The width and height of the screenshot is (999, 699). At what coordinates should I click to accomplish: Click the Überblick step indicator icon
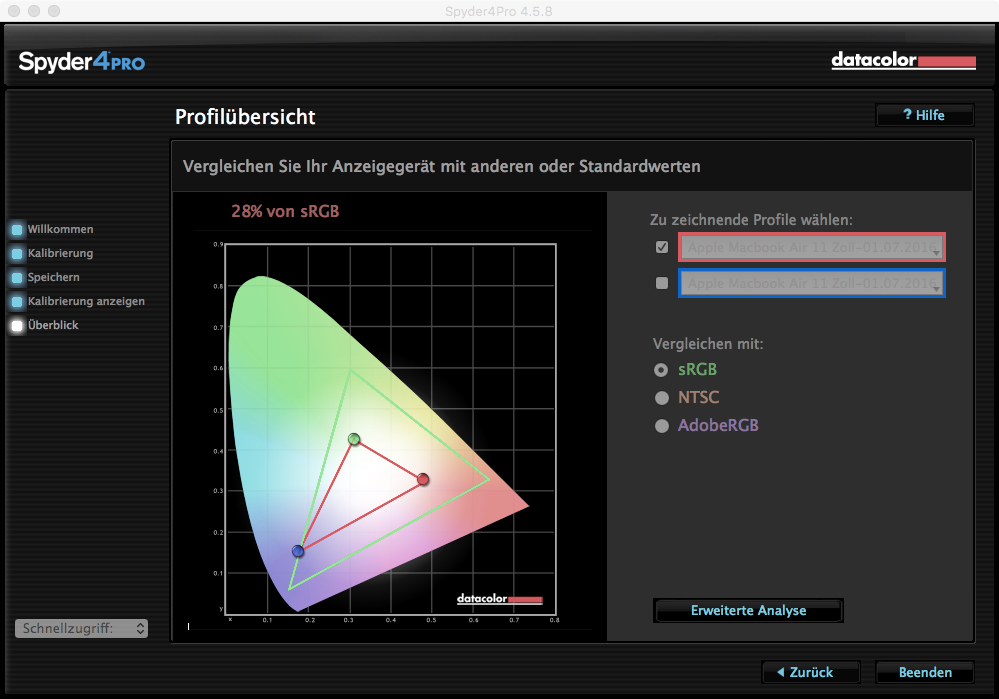coord(17,325)
